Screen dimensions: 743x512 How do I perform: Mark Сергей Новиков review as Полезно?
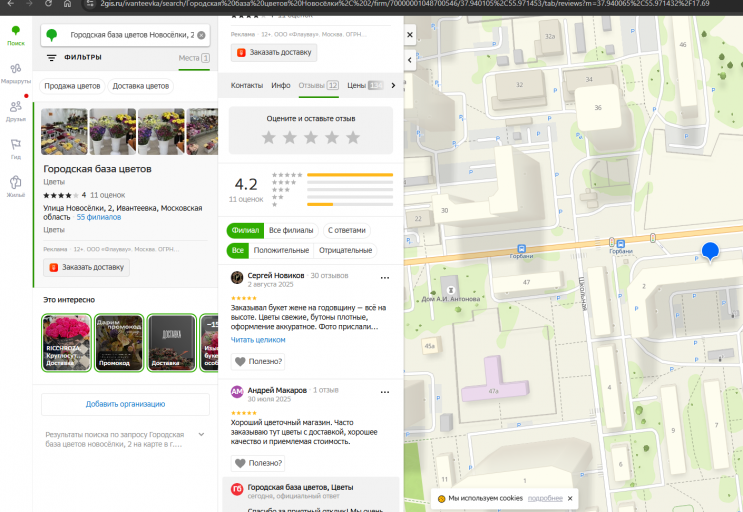pyautogui.click(x=258, y=361)
